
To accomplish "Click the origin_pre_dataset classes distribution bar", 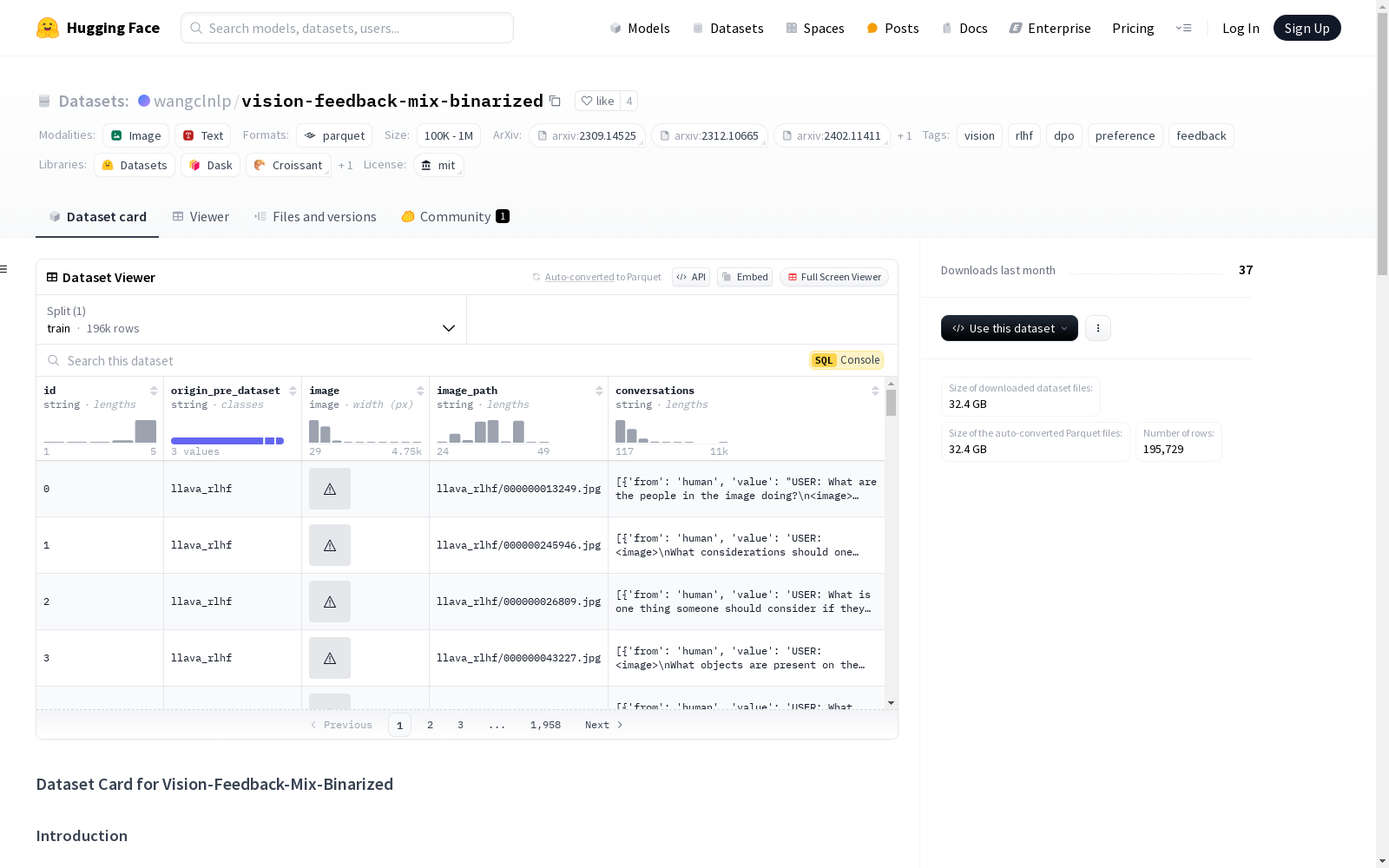I will tap(227, 441).
